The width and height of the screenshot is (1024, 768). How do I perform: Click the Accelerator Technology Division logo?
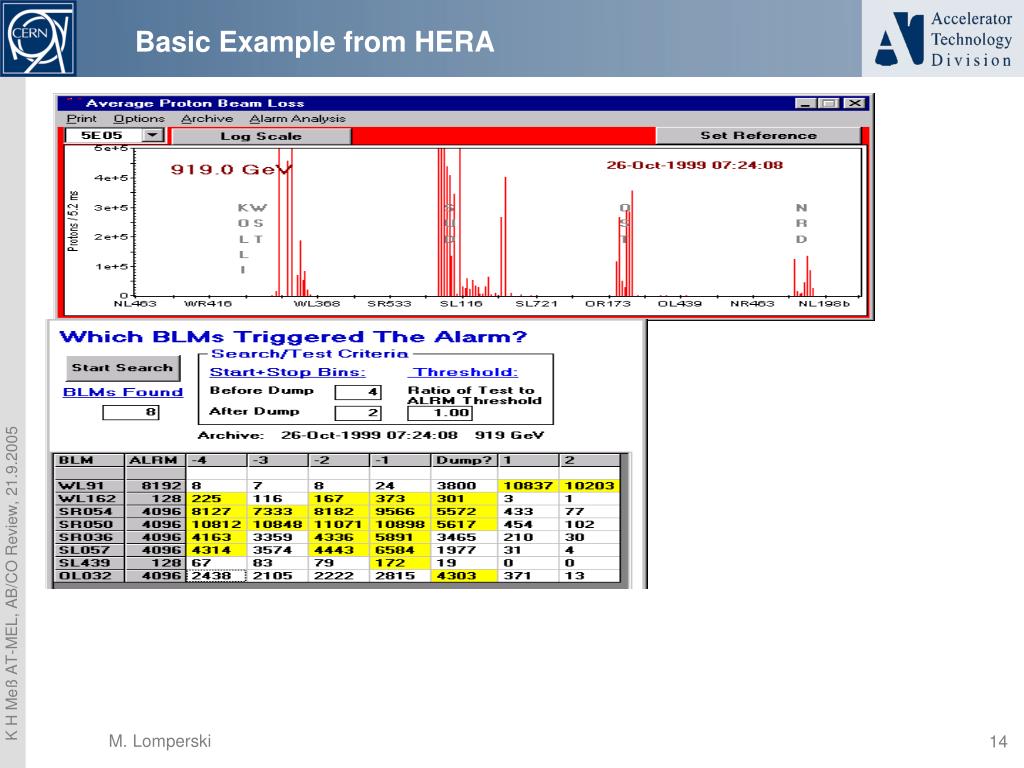[944, 39]
